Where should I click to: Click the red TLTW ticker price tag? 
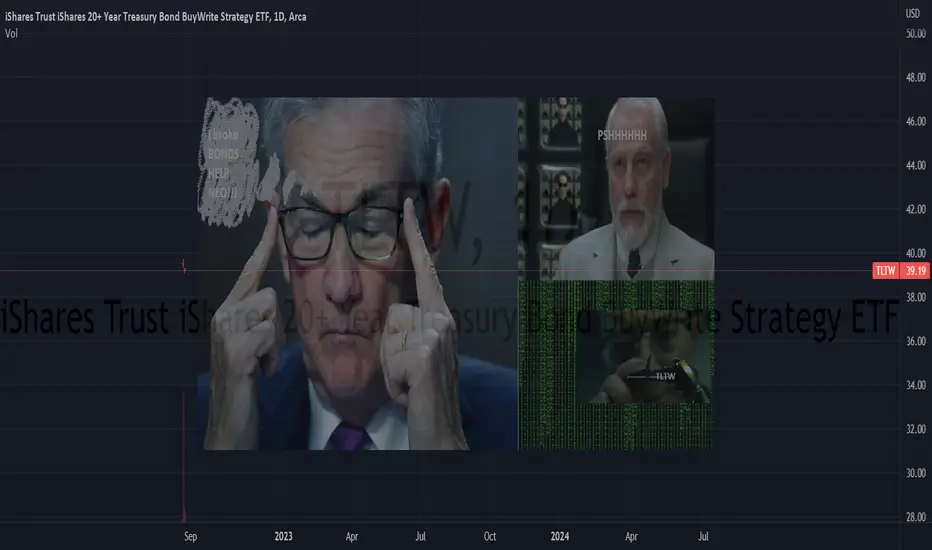point(885,271)
